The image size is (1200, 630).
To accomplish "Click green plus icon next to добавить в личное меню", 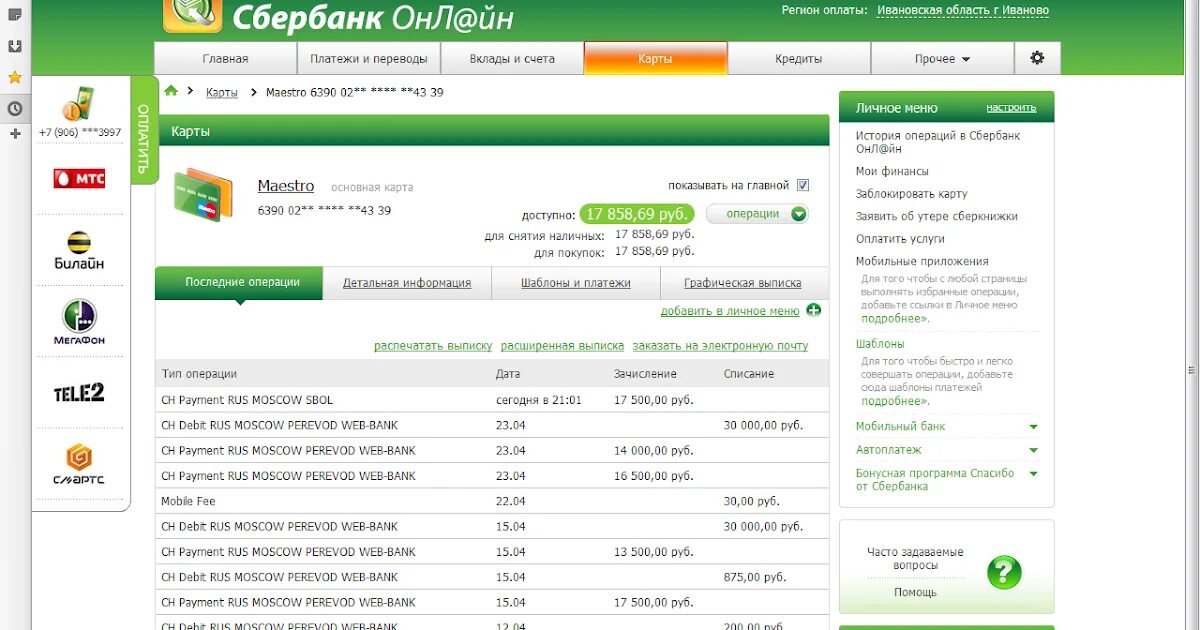I will 813,310.
